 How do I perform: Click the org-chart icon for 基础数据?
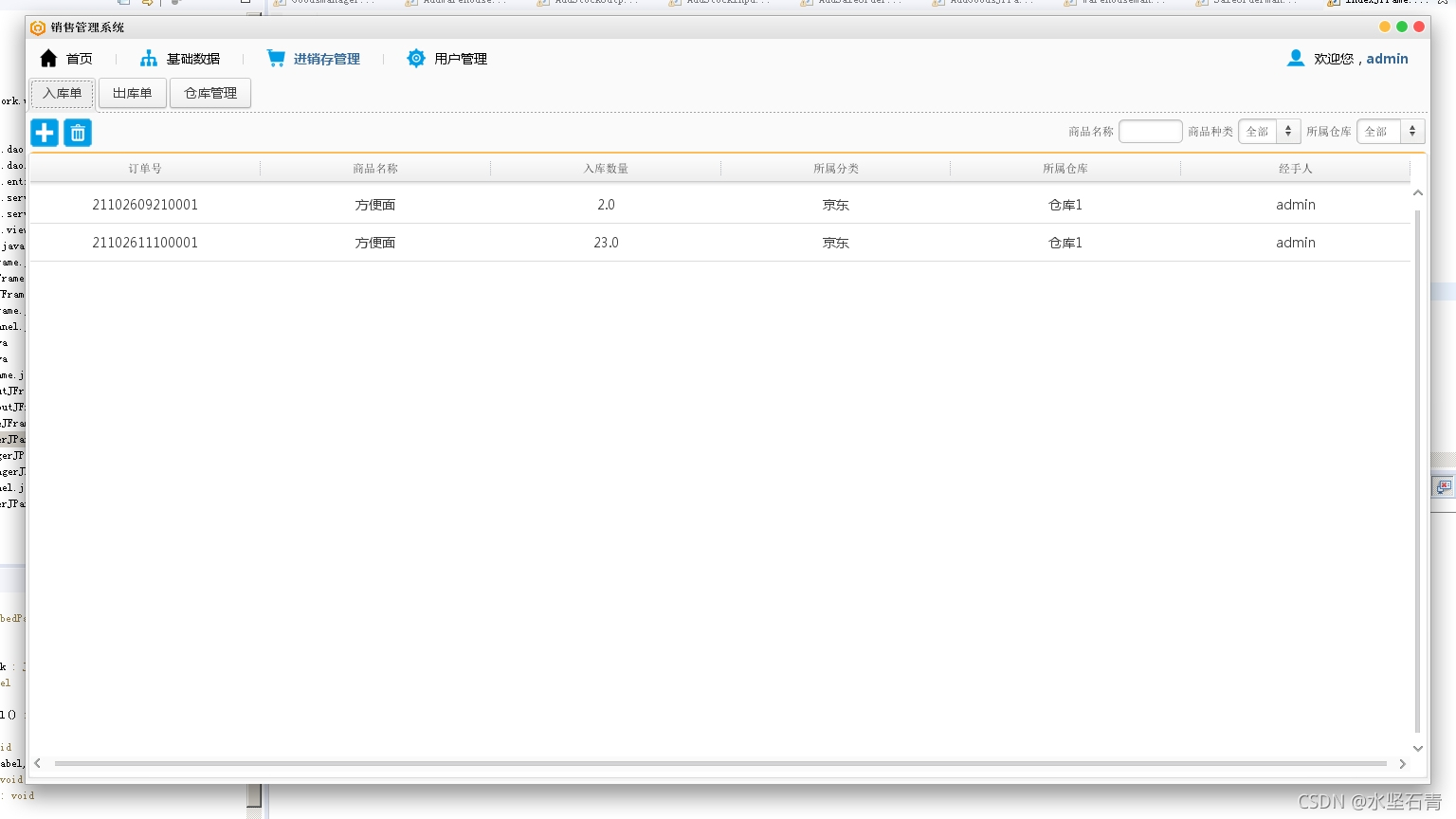[149, 59]
